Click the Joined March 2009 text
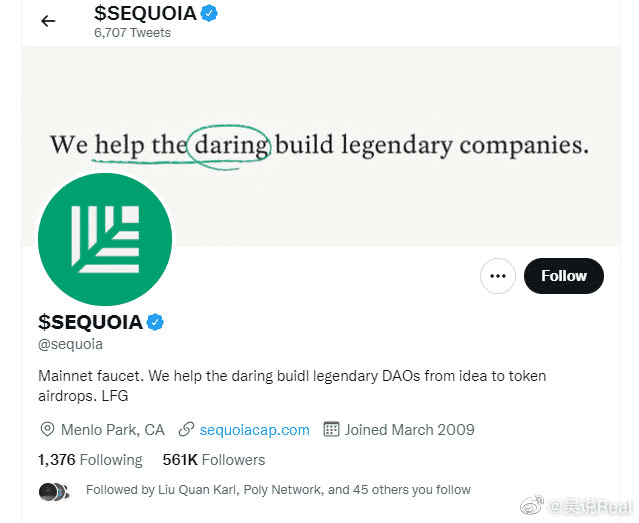This screenshot has height=523, width=639. pos(409,430)
